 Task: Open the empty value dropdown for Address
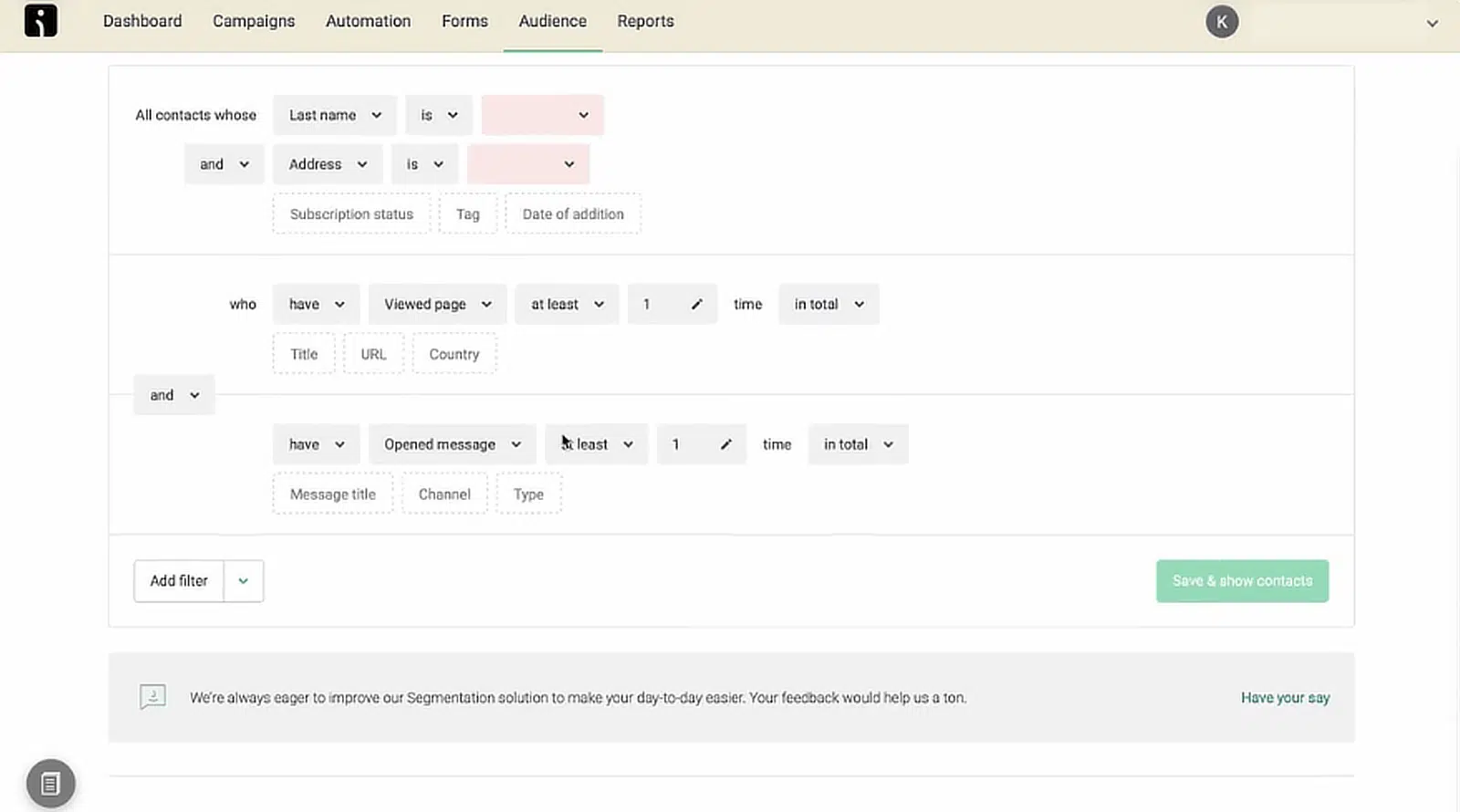click(527, 164)
